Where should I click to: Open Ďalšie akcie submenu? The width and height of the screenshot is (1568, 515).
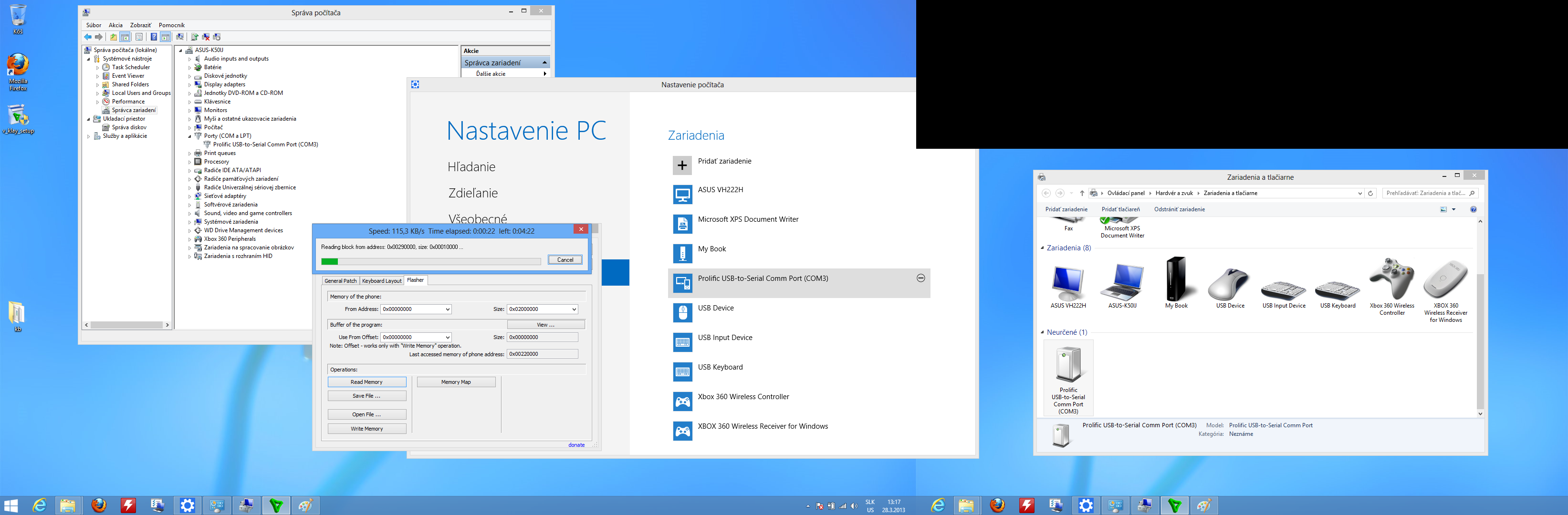505,73
